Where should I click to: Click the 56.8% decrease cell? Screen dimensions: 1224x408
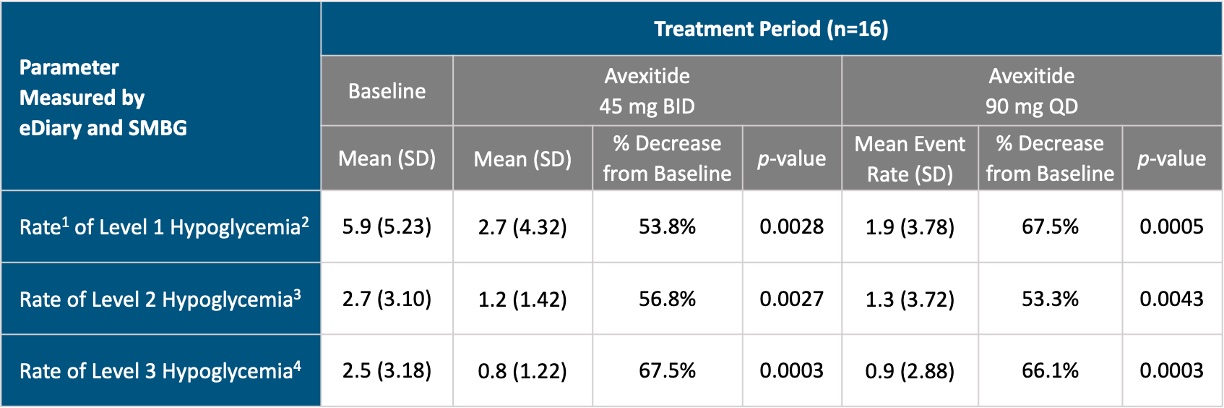tap(667, 298)
